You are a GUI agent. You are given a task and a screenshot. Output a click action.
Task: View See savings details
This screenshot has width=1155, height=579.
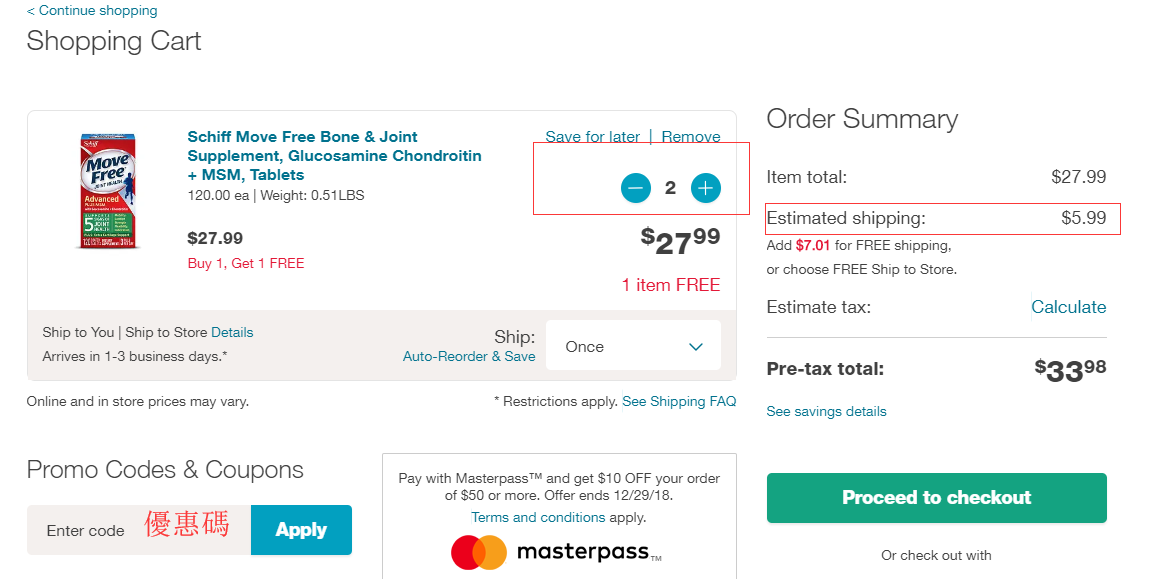point(826,411)
